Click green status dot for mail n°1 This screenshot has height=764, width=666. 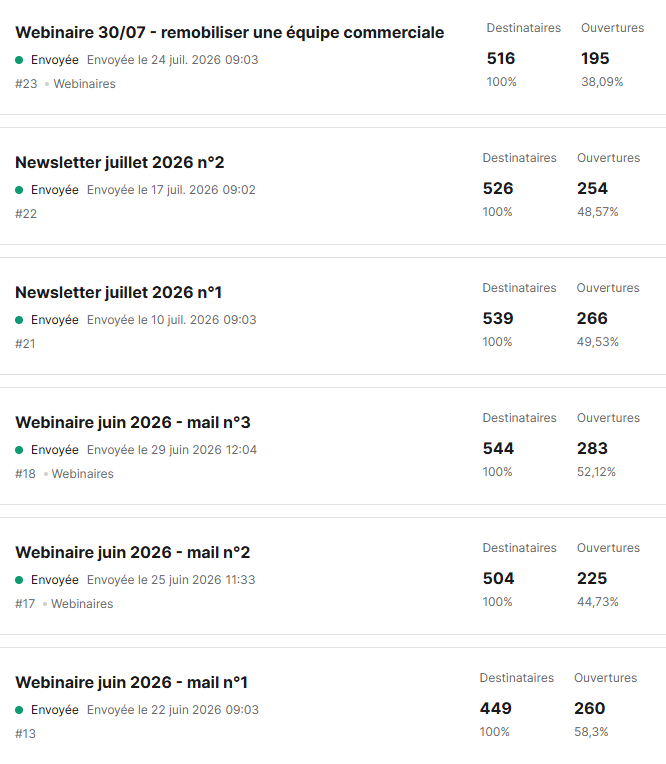[x=19, y=710]
